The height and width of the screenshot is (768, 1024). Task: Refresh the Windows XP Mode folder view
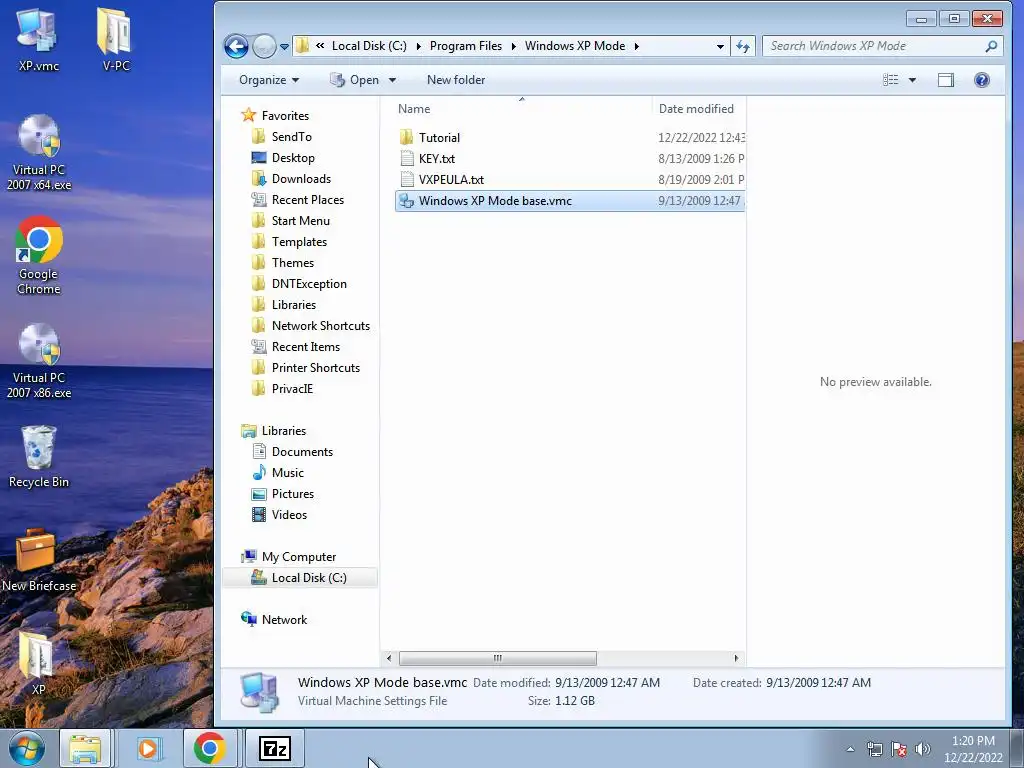point(743,46)
